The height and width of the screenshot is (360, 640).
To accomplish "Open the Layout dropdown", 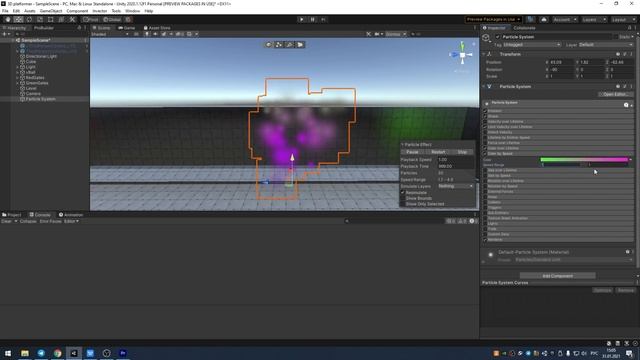I will tap(623, 19).
